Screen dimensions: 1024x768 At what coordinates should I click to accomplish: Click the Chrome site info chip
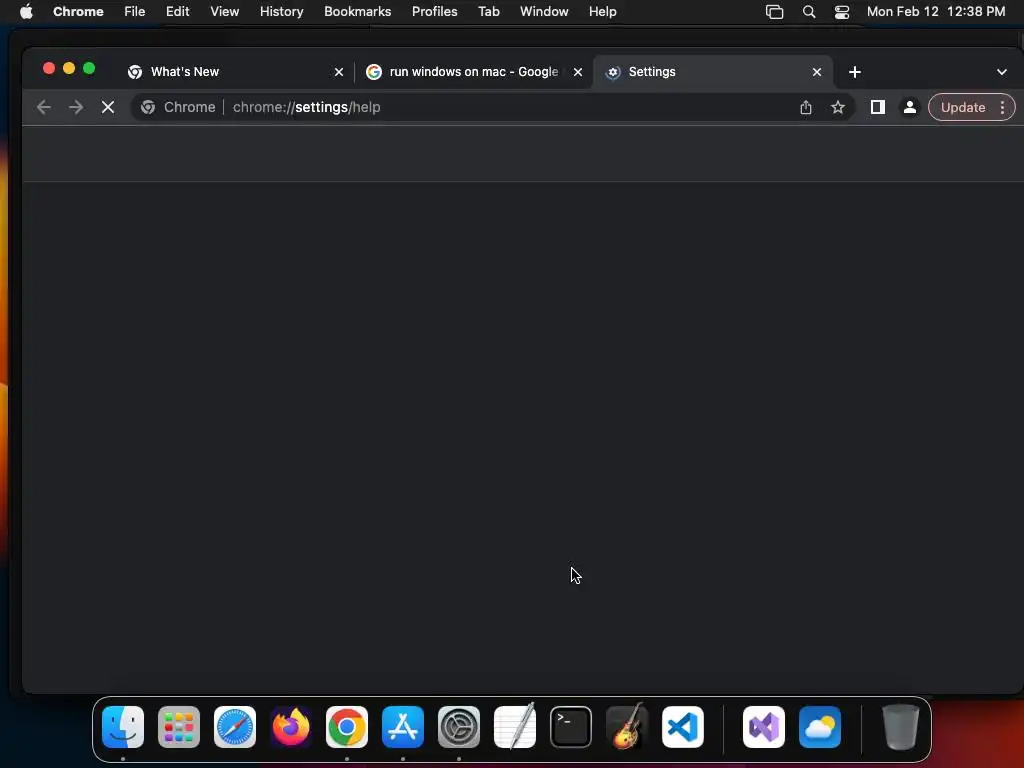click(178, 107)
